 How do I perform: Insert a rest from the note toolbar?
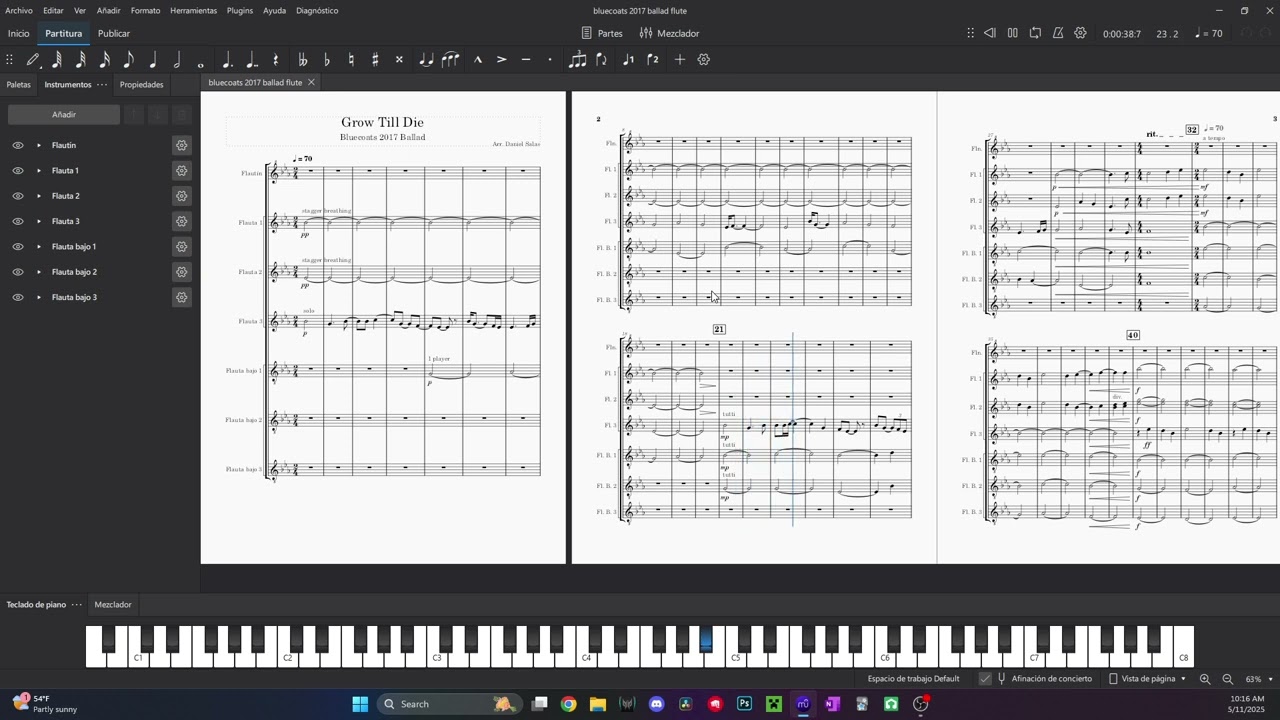[x=276, y=60]
